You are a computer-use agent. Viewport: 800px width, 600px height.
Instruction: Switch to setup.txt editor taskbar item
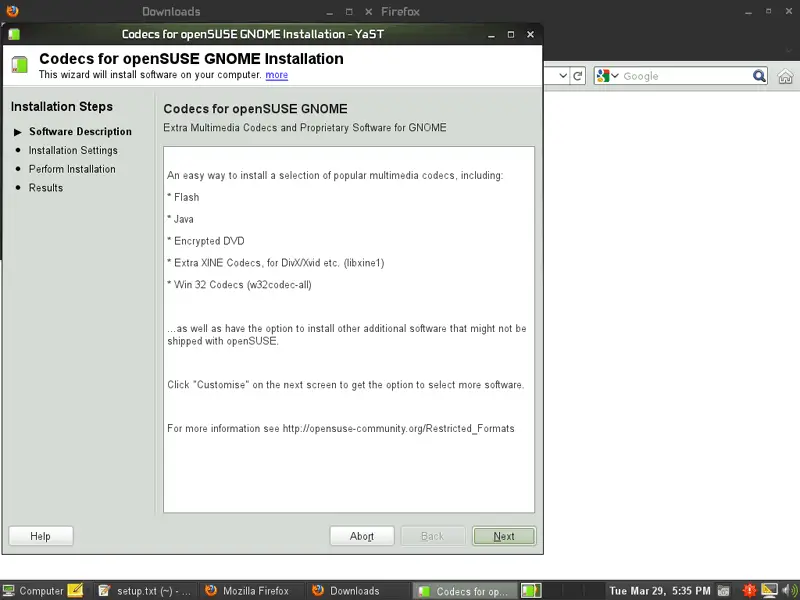pyautogui.click(x=145, y=591)
